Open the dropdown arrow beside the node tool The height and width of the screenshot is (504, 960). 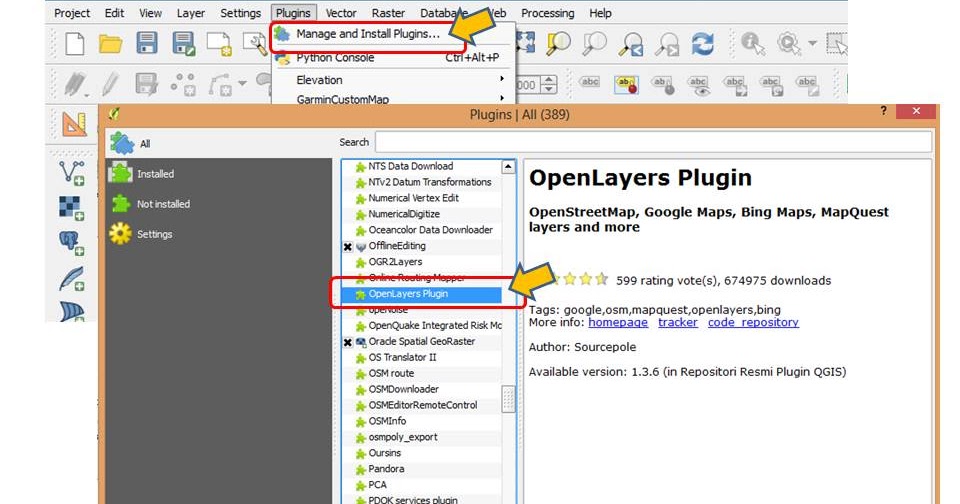(242, 83)
